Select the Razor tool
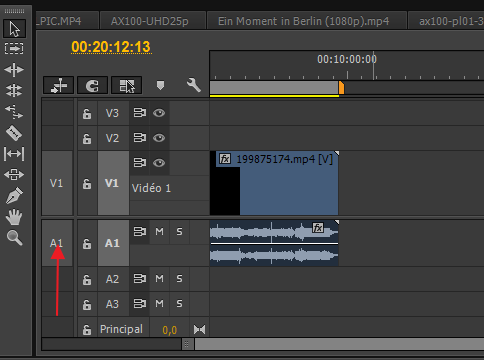 pos(14,133)
